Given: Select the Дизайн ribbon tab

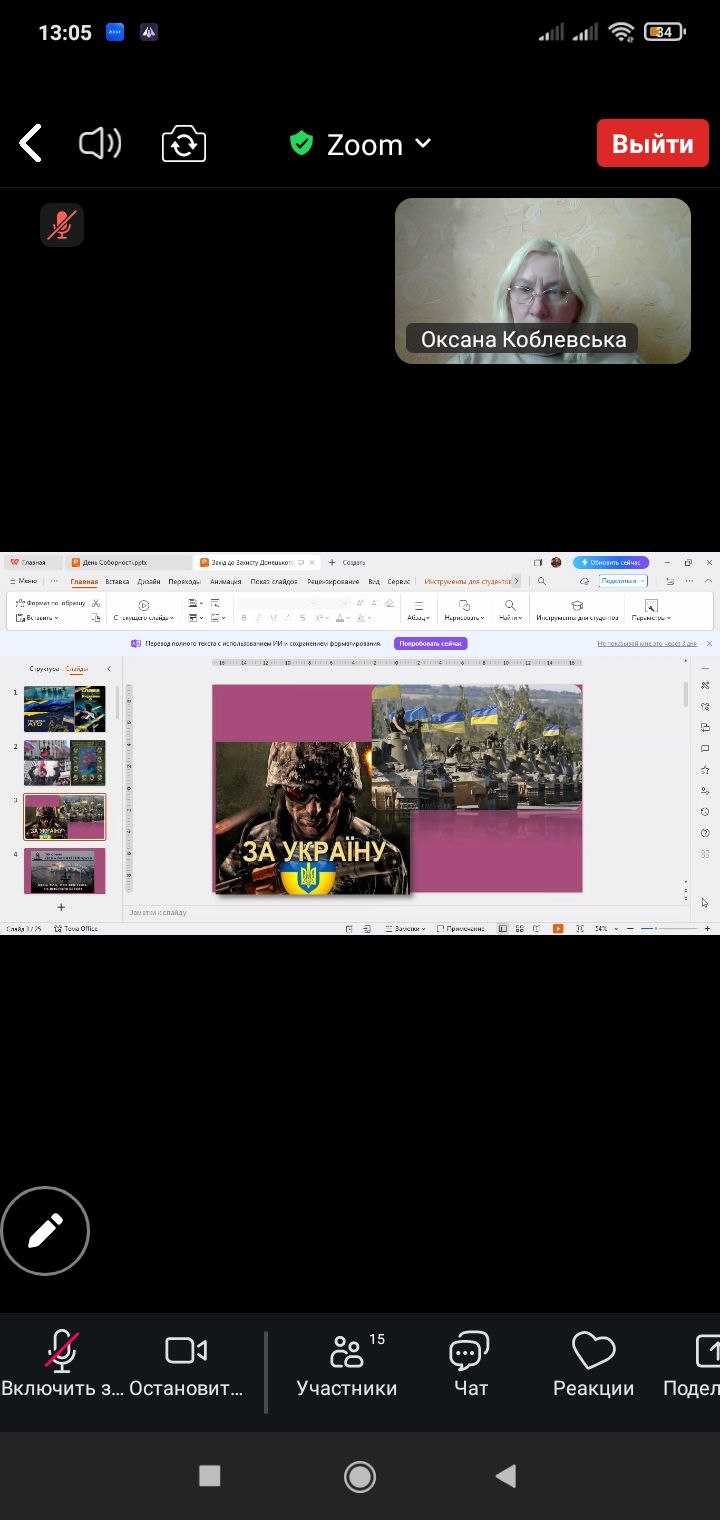Looking at the screenshot, I should tap(149, 581).
